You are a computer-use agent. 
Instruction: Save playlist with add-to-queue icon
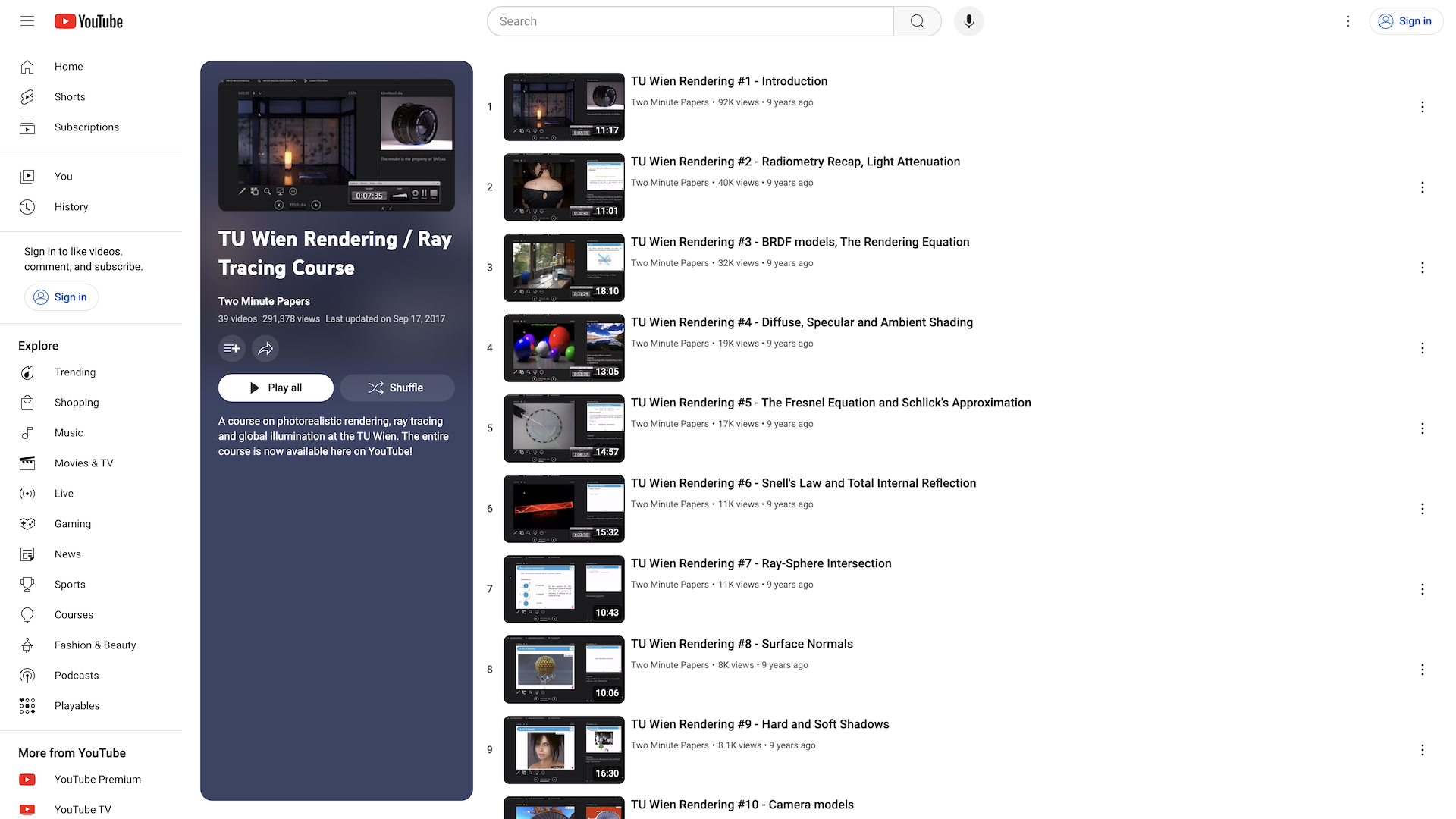point(232,348)
